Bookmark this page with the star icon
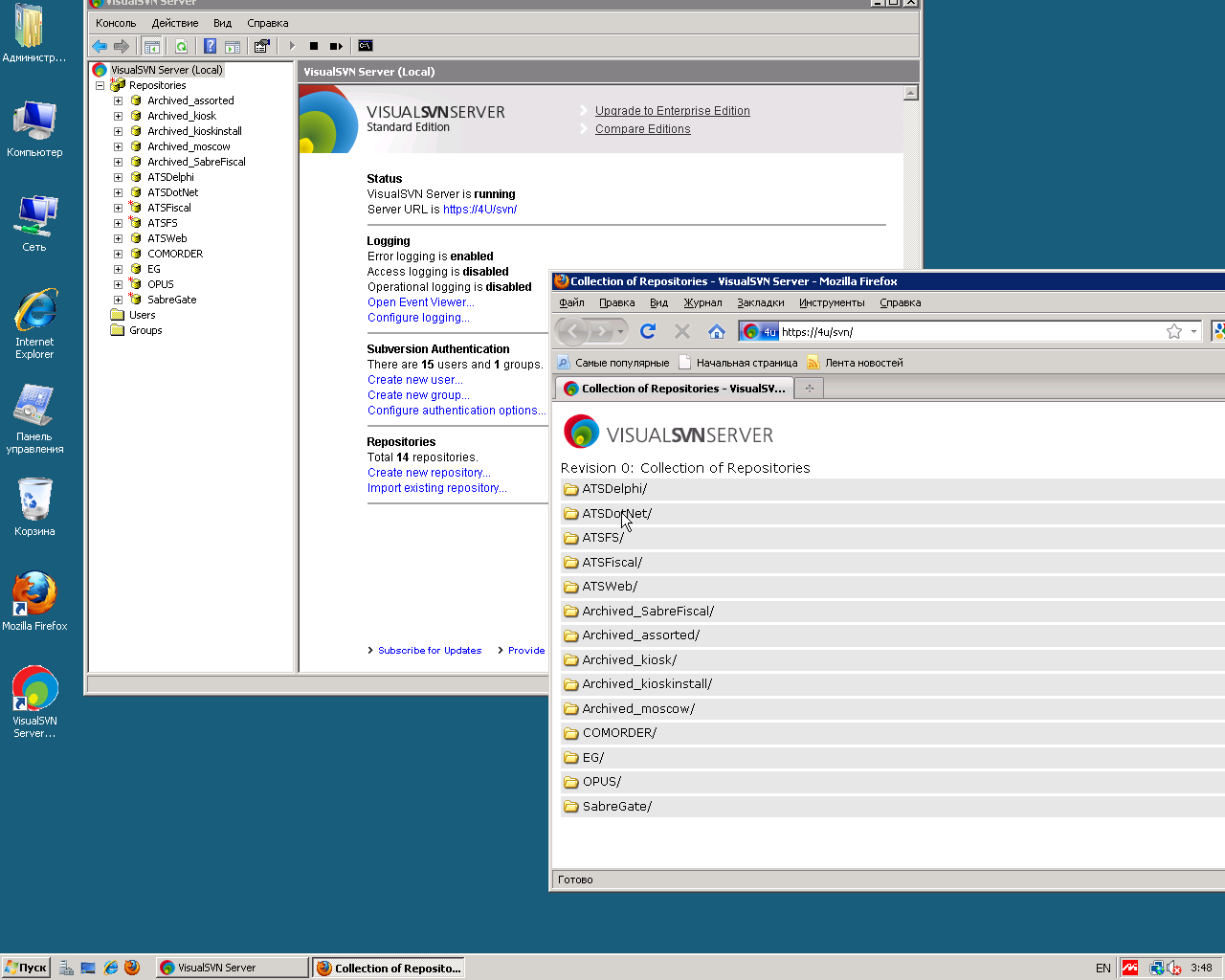Image resolution: width=1225 pixels, height=980 pixels. pos(1174,331)
